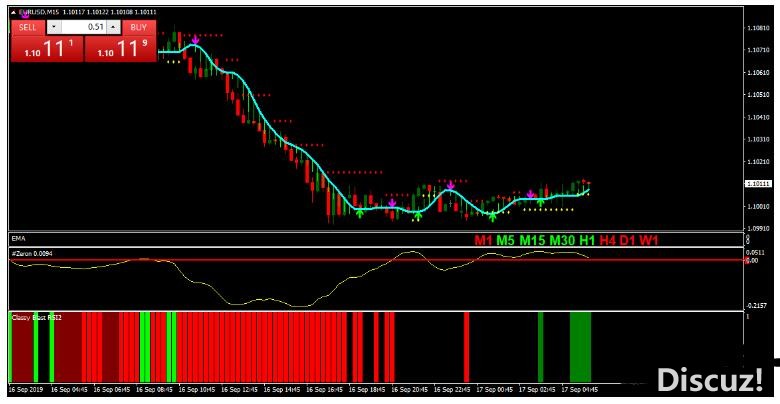This screenshot has width=780, height=404.
Task: Click the sell price tile 1.10 11 1
Action: tap(47, 49)
